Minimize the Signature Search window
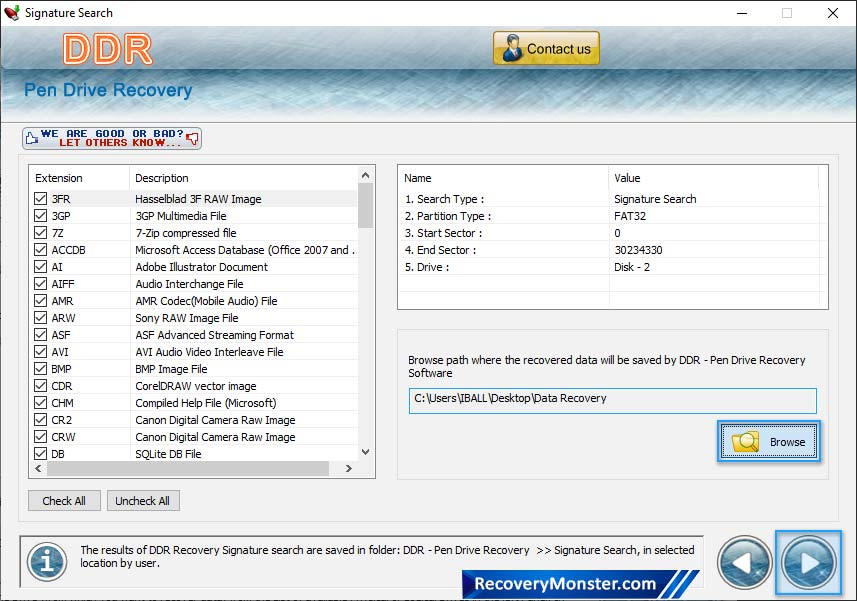The height and width of the screenshot is (601, 857). (x=742, y=13)
